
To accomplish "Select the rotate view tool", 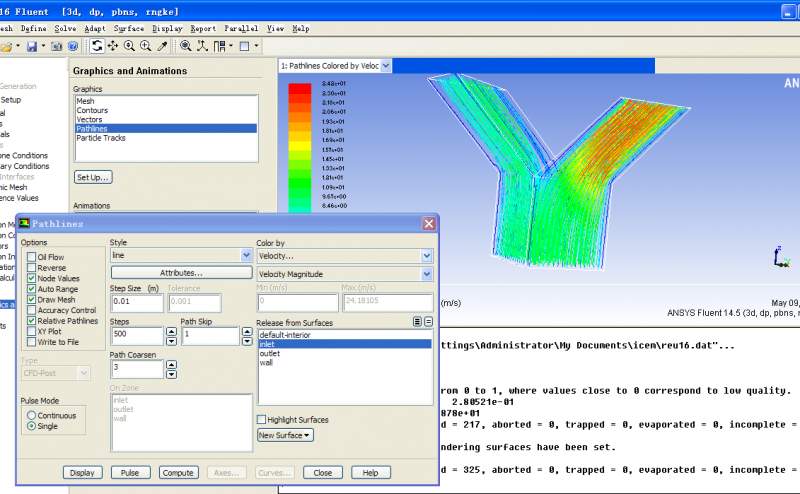I will point(97,46).
